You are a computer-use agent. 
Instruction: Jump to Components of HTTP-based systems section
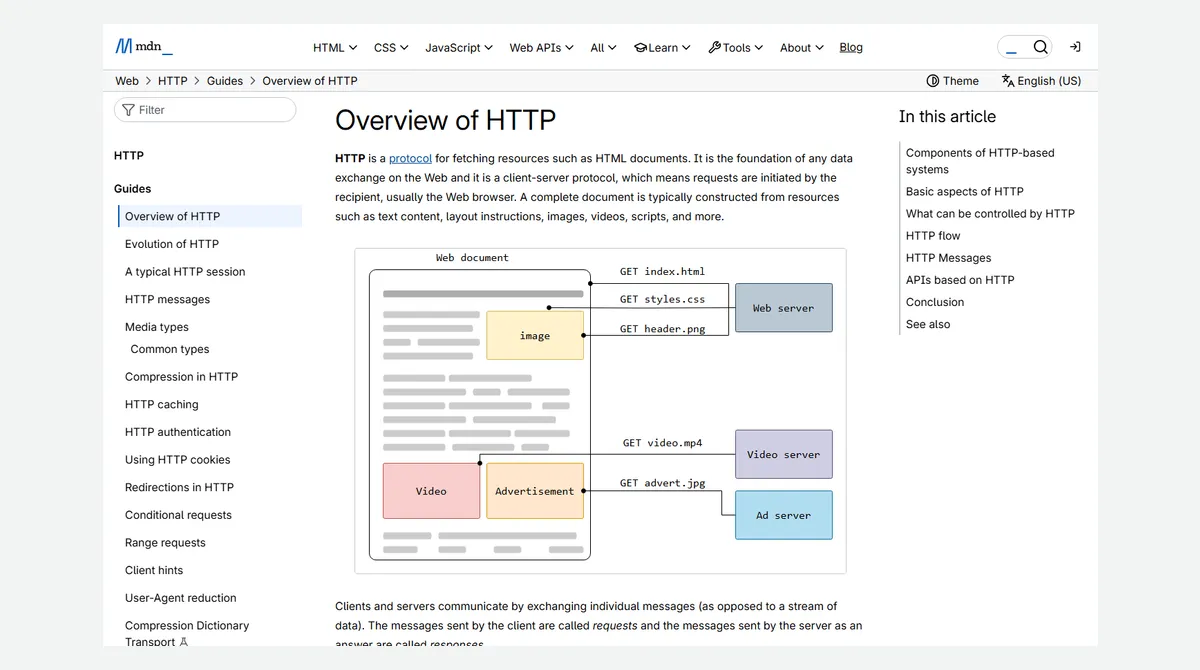[980, 161]
